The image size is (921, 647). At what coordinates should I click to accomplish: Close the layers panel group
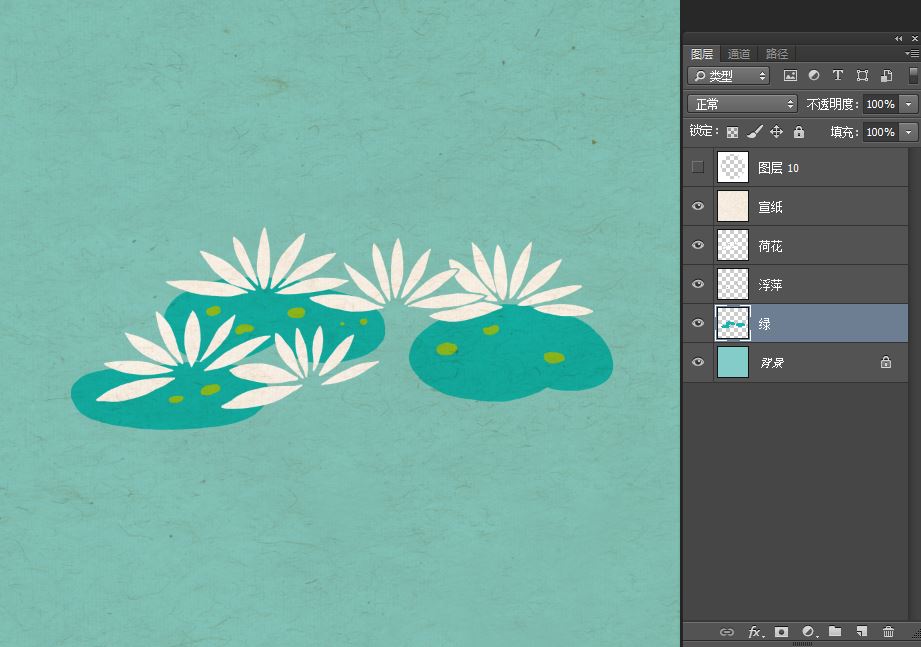coord(915,38)
